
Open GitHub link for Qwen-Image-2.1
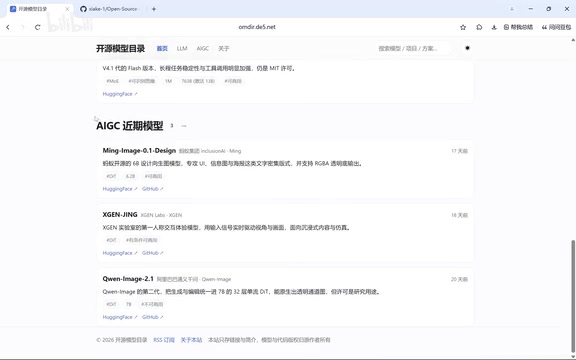point(152,317)
